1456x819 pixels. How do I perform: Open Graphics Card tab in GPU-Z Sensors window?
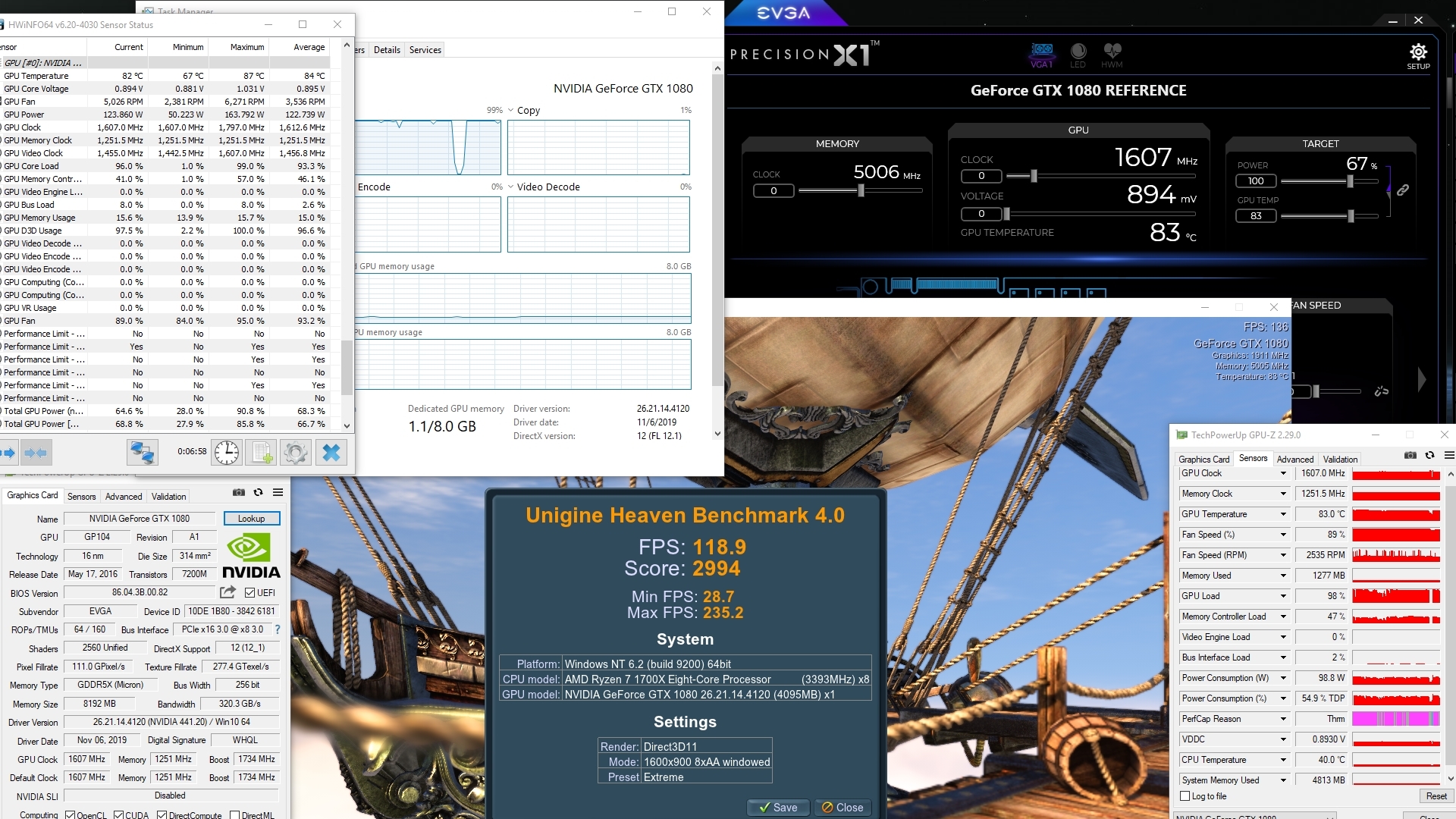1203,460
